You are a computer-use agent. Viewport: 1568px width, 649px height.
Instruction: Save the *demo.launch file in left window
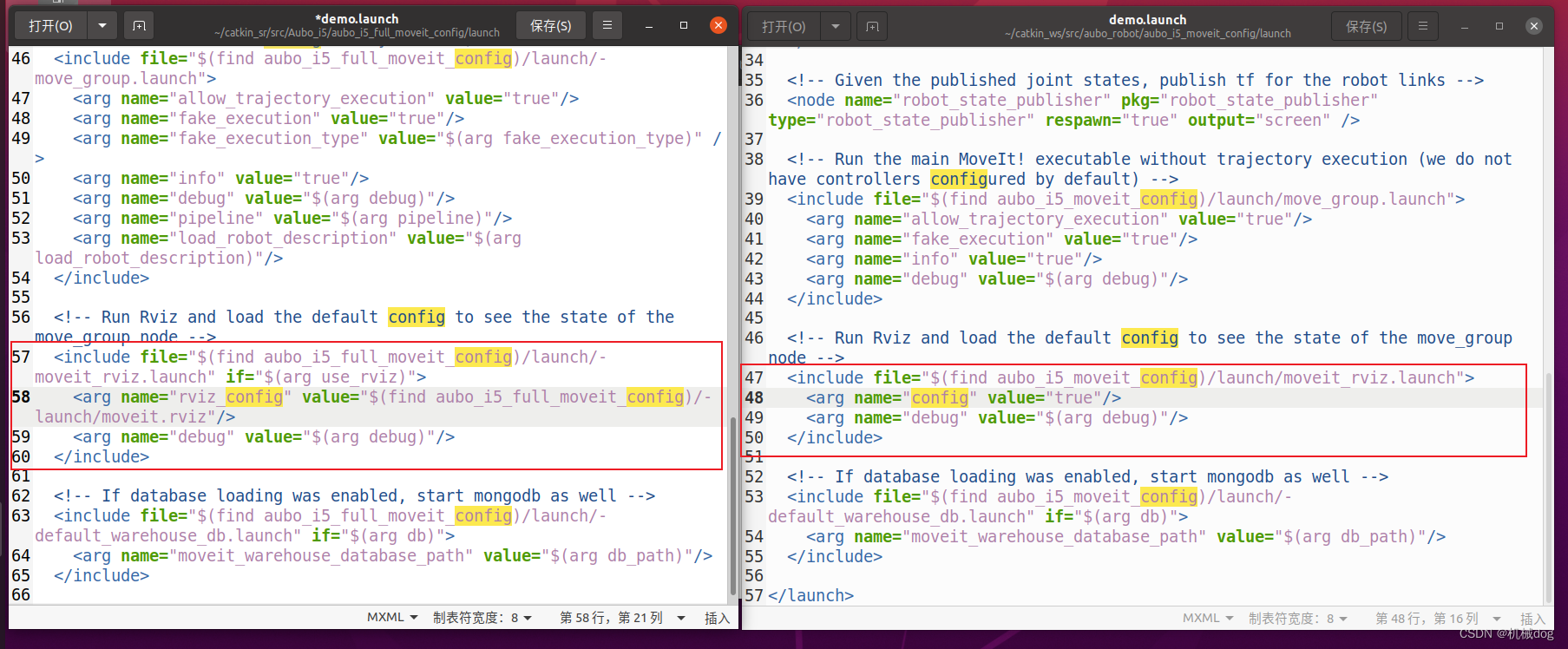point(551,26)
